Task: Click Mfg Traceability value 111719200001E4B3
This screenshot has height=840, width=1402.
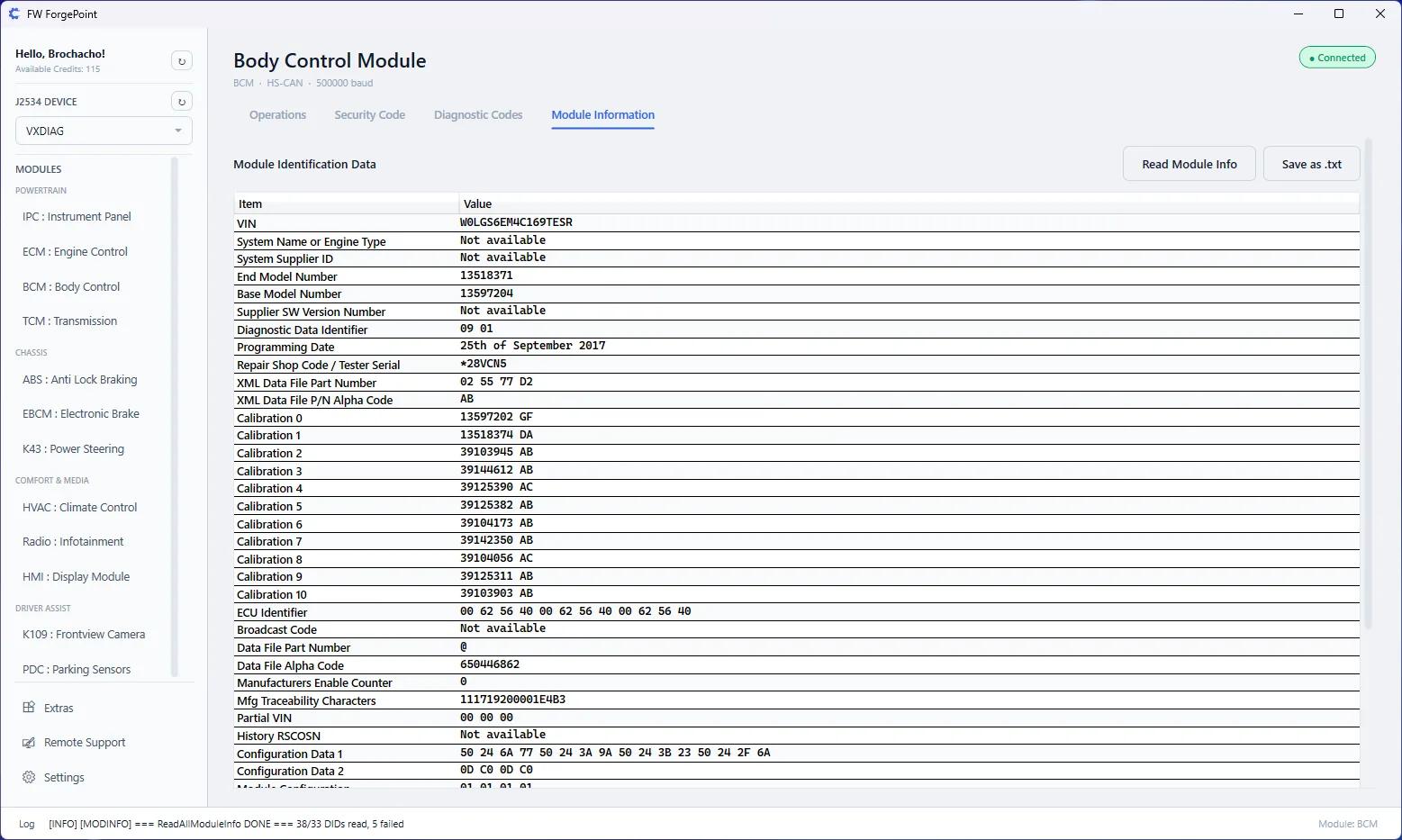Action: [x=513, y=700]
